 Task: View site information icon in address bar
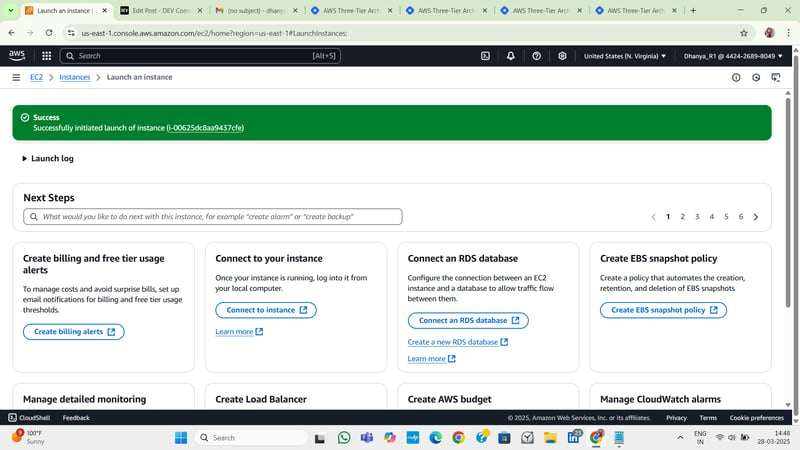click(x=71, y=33)
